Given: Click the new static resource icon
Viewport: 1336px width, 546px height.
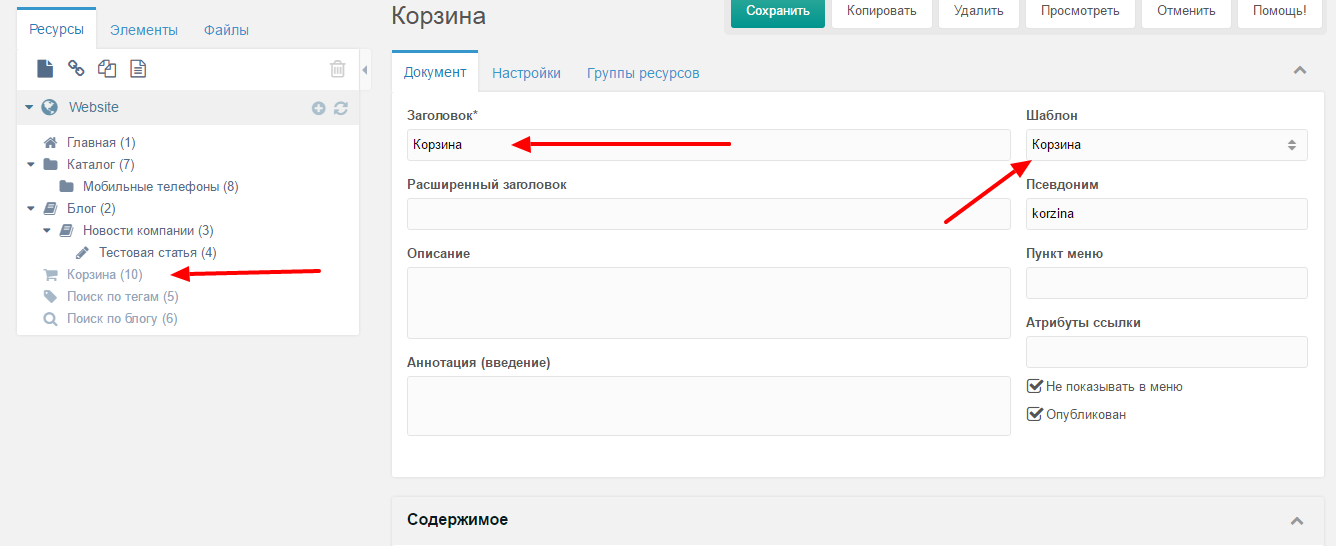Looking at the screenshot, I should click(138, 69).
